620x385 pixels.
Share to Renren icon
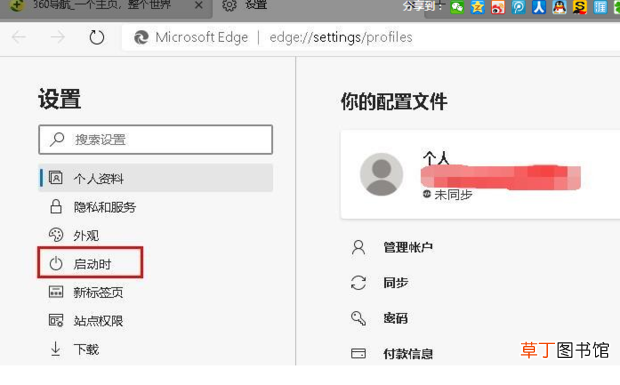pyautogui.click(x=539, y=7)
